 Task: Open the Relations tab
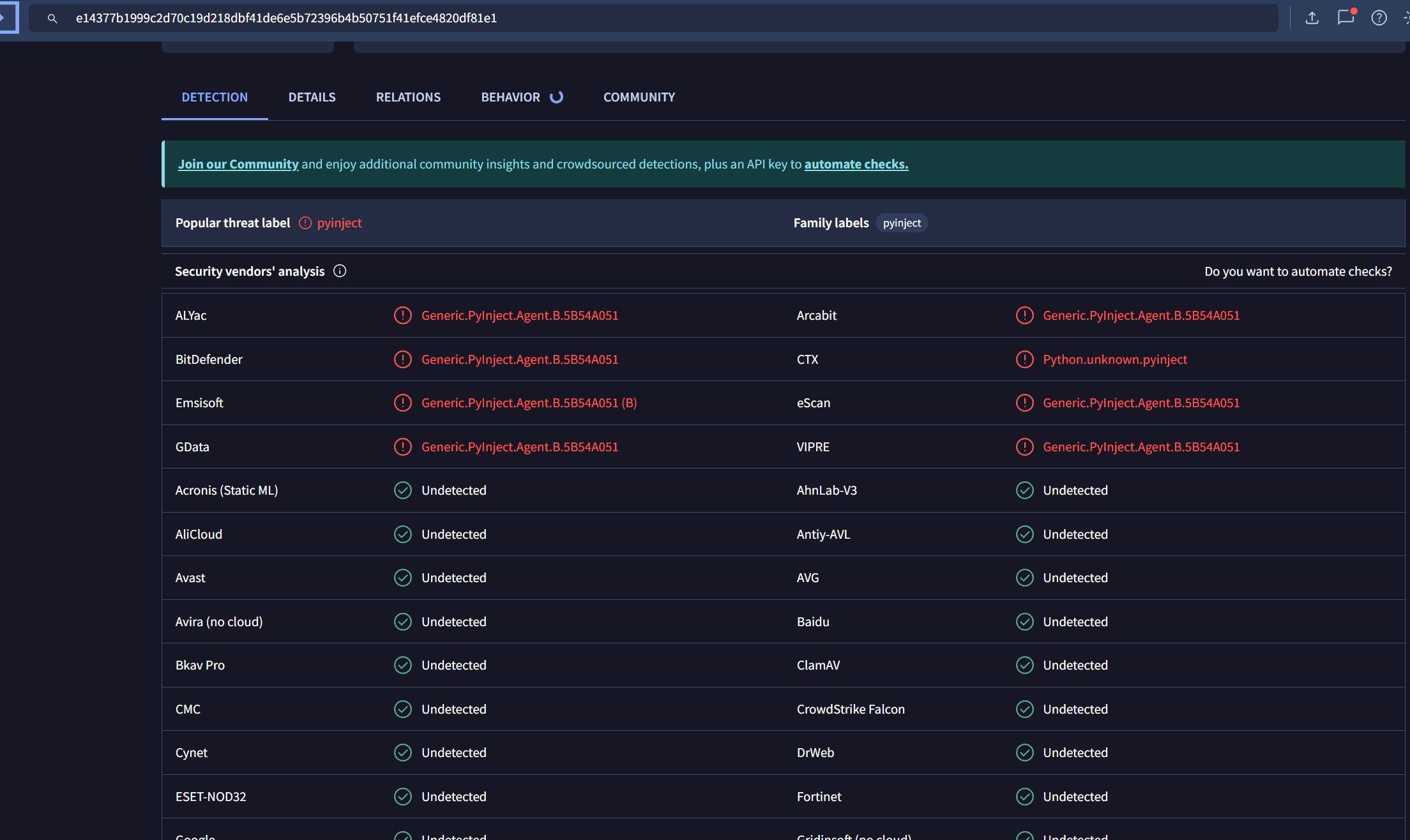408,97
